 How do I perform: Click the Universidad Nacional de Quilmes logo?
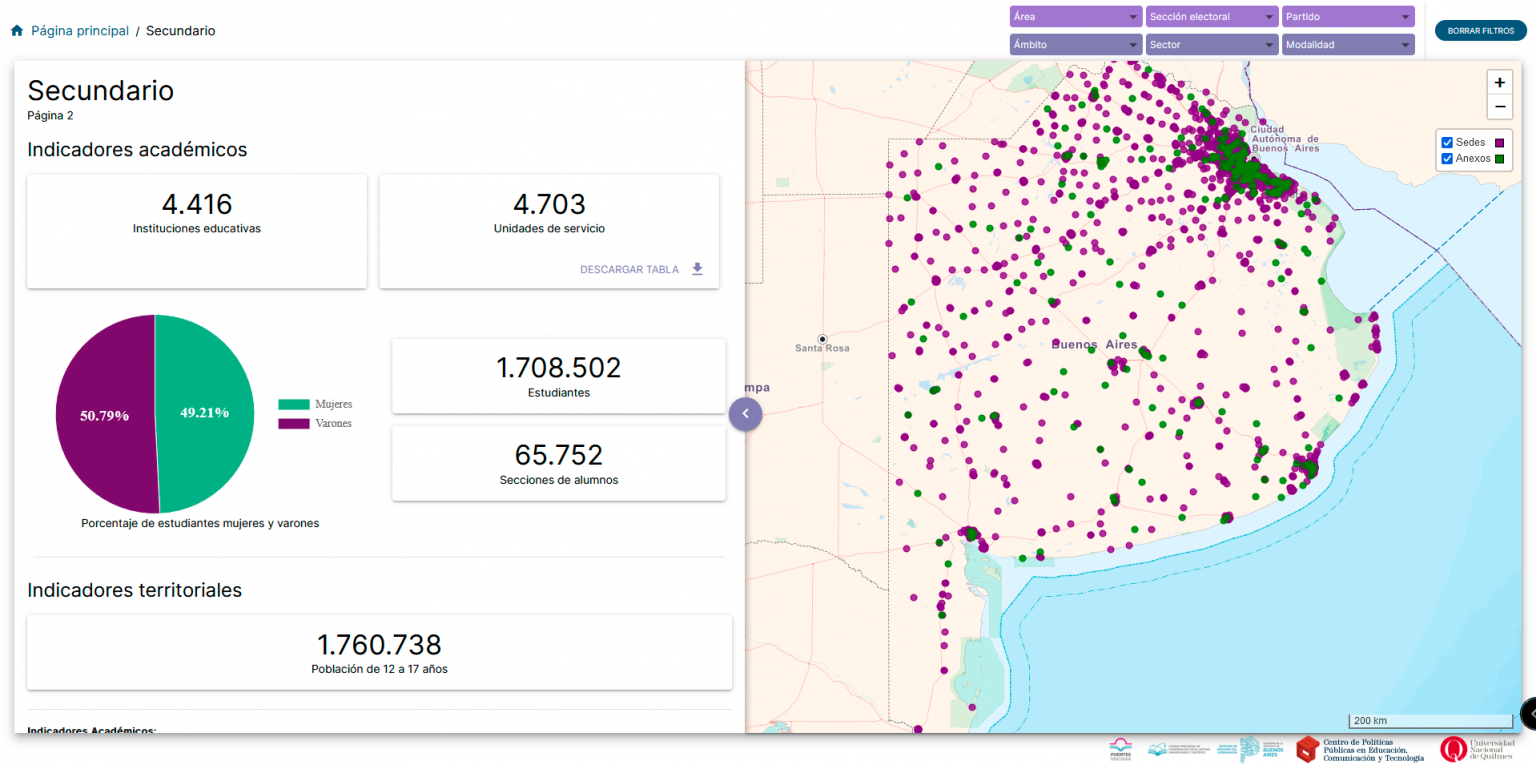click(1477, 749)
